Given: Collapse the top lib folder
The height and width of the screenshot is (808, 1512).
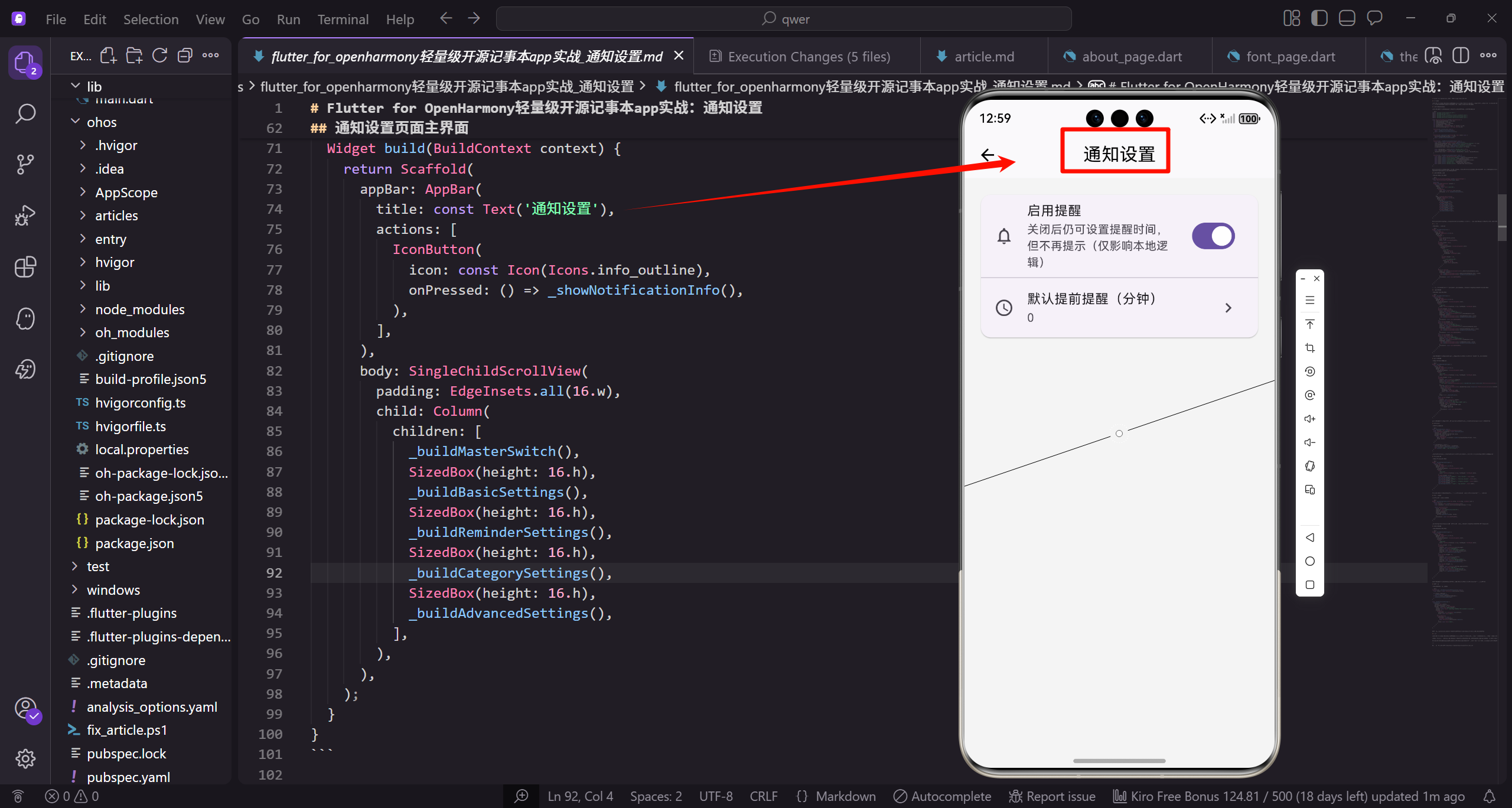Looking at the screenshot, I should coord(76,86).
